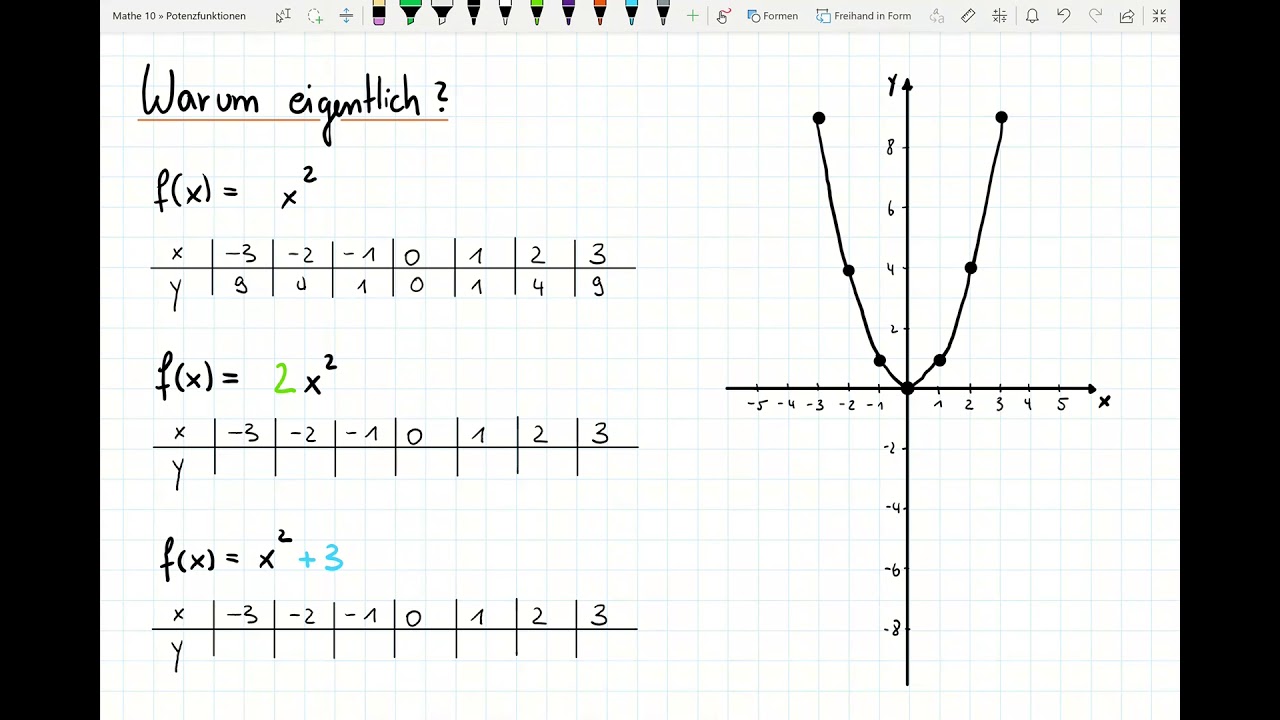Select the light green pen
The image size is (1280, 720).
click(x=537, y=13)
